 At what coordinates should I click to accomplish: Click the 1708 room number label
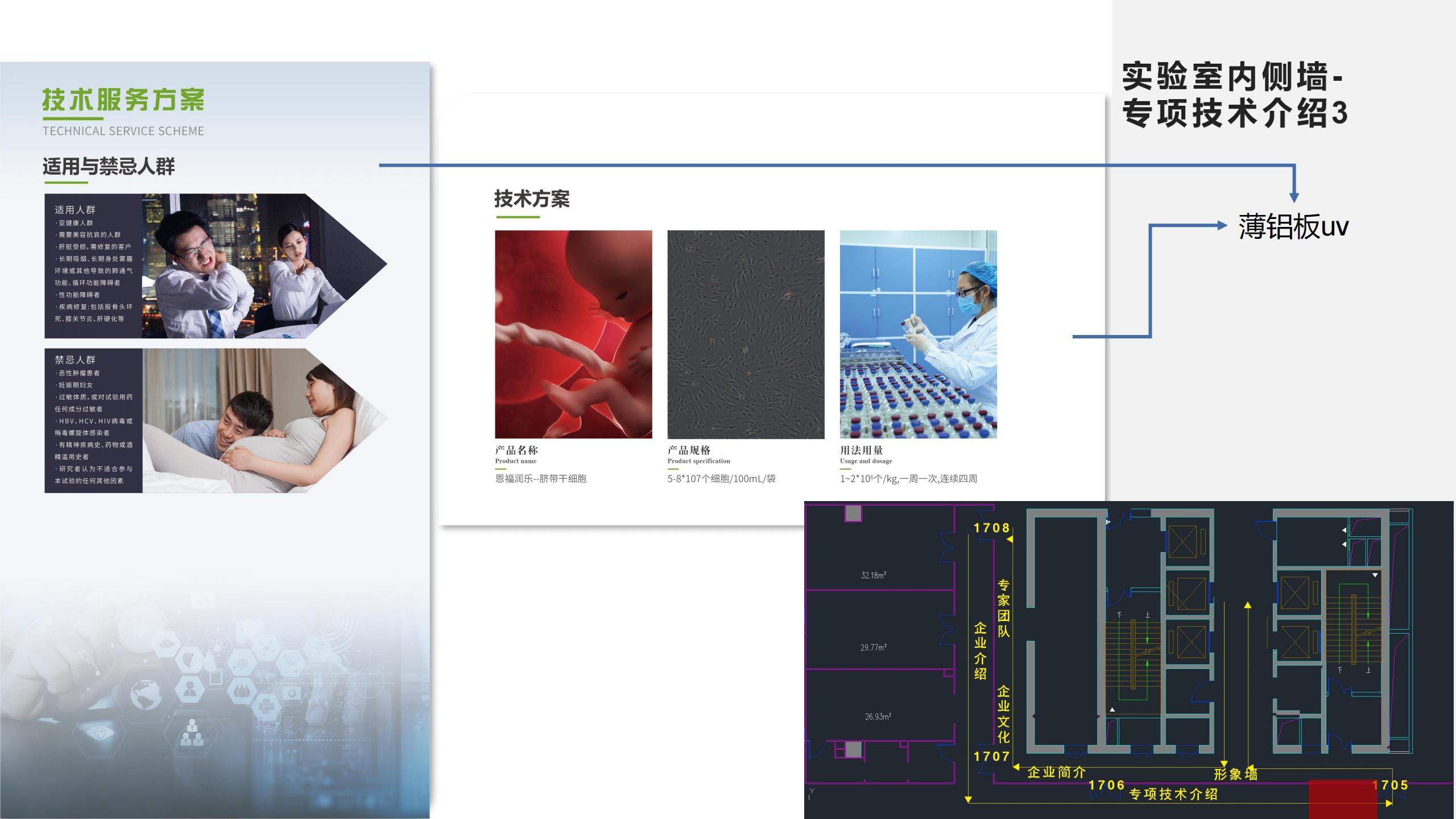click(x=991, y=528)
